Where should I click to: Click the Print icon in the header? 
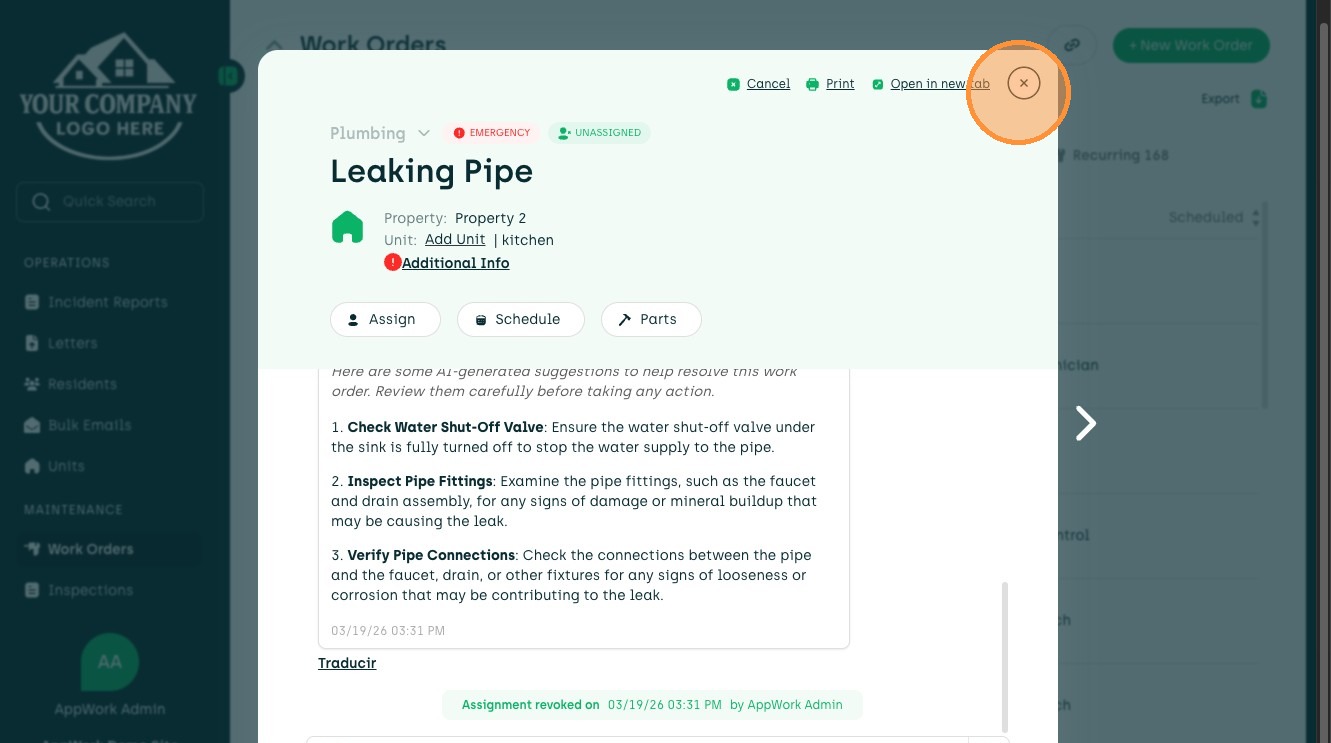[813, 84]
